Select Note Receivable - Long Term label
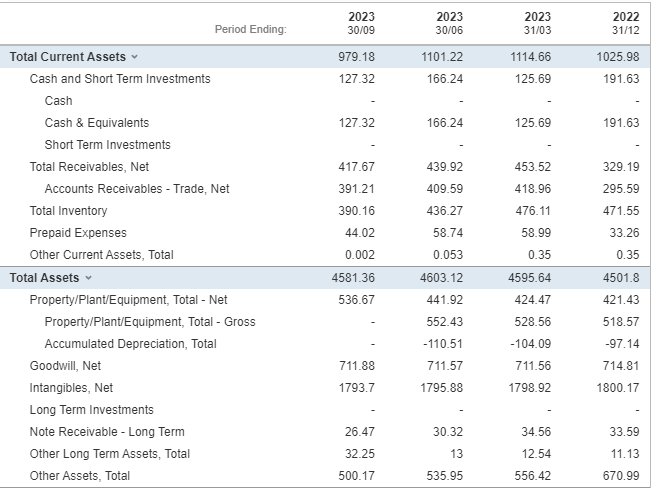This screenshot has height=488, width=653. point(107,432)
